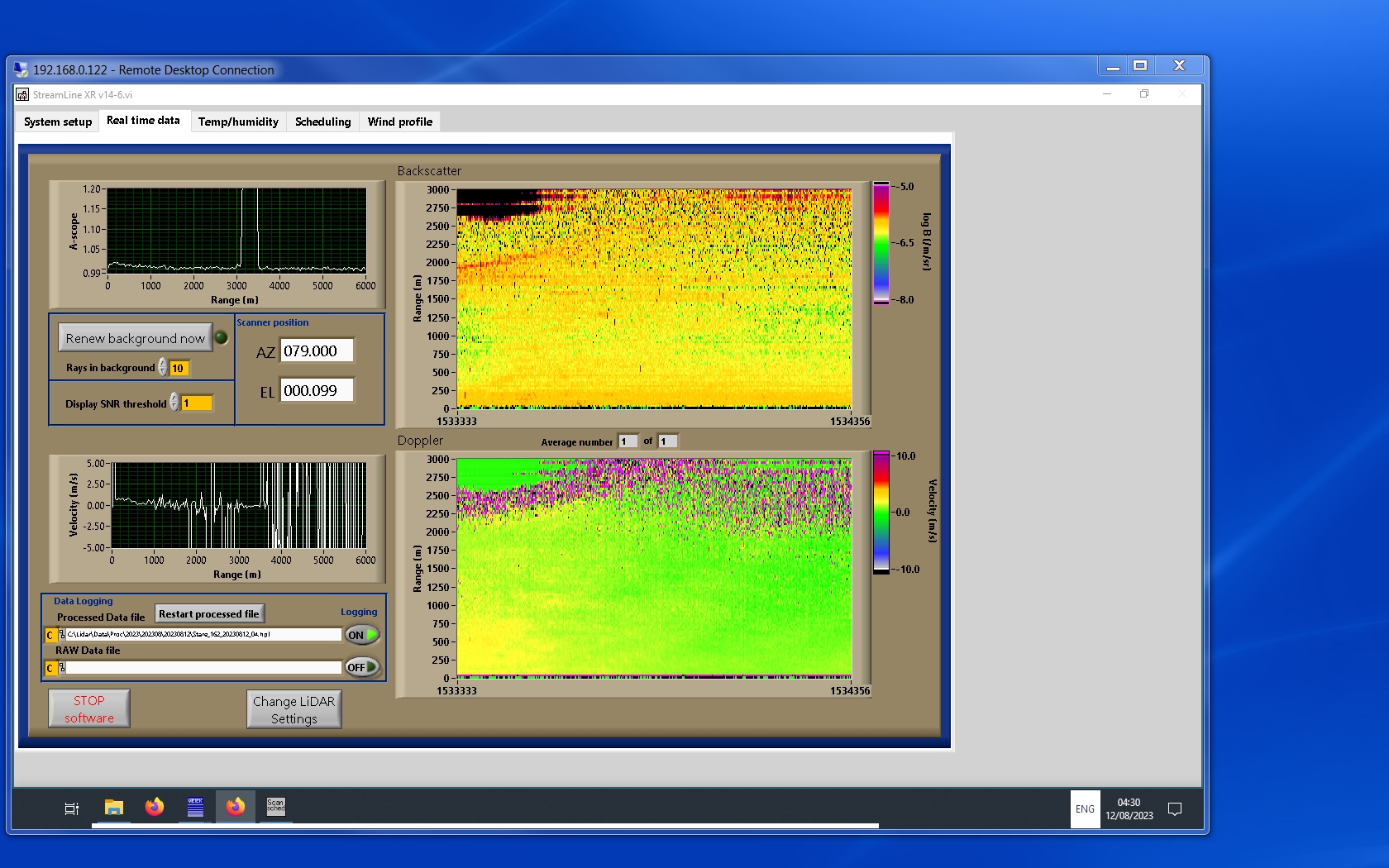Toggle Processed Data file logging ON switch
This screenshot has height=868, width=1389.
[362, 635]
